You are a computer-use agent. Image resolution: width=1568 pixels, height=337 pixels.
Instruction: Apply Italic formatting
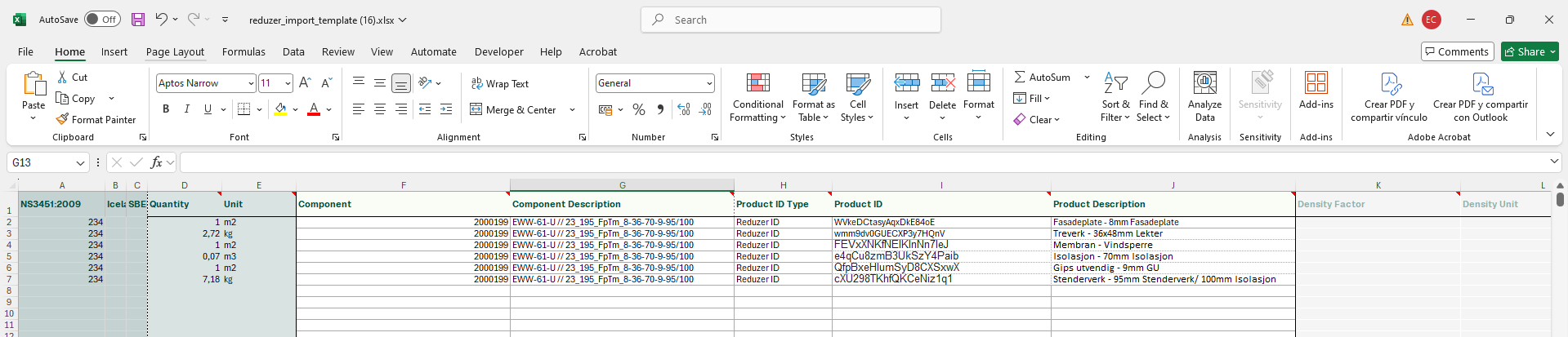pos(186,109)
